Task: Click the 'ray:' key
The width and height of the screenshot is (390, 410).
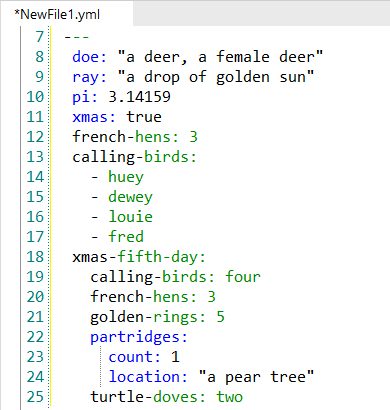Action: (89, 77)
